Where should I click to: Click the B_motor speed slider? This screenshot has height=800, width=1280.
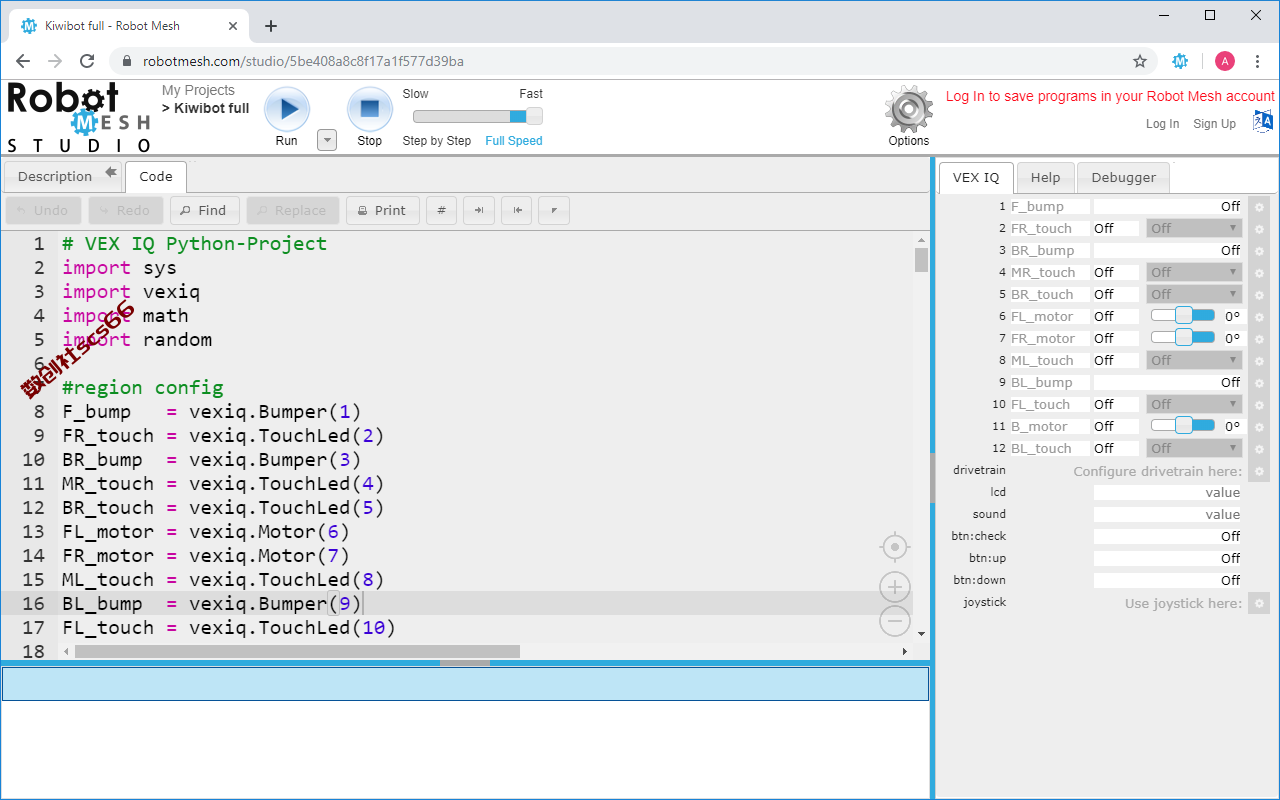point(1183,426)
